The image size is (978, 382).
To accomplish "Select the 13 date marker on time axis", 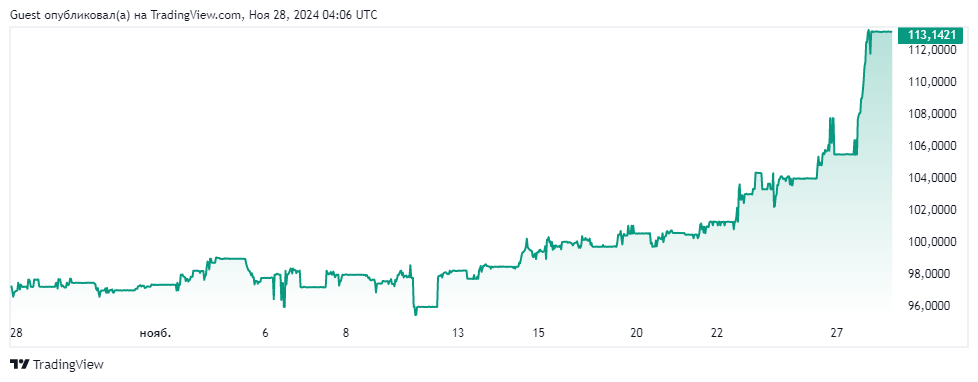I will pyautogui.click(x=458, y=333).
